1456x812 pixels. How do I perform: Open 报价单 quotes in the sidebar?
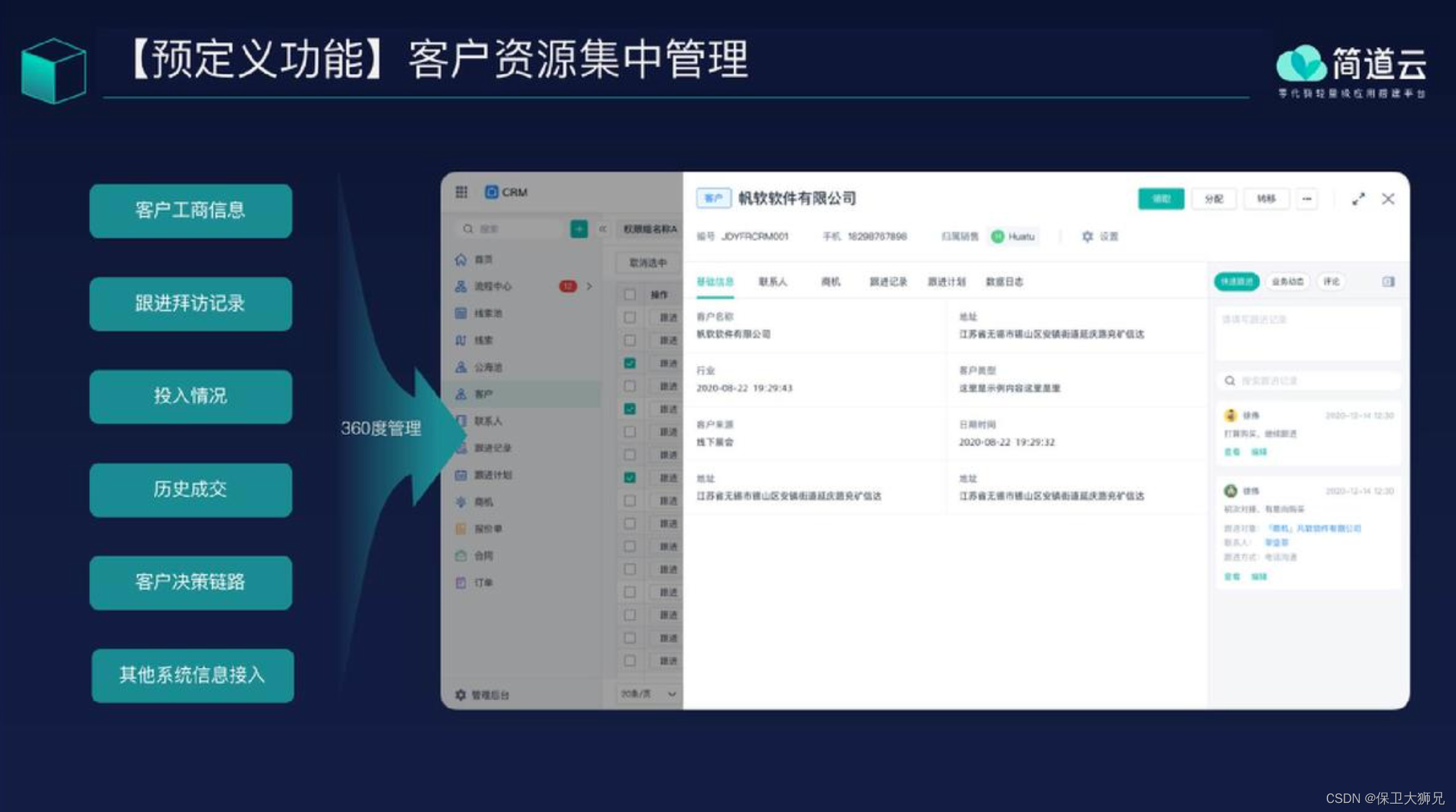click(x=488, y=529)
